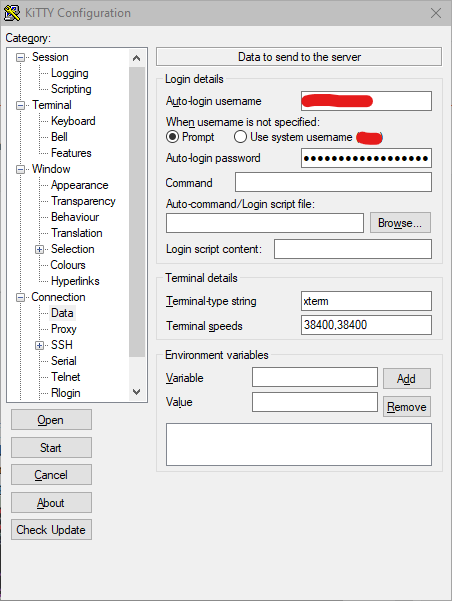Select the Connection category

tap(58, 297)
